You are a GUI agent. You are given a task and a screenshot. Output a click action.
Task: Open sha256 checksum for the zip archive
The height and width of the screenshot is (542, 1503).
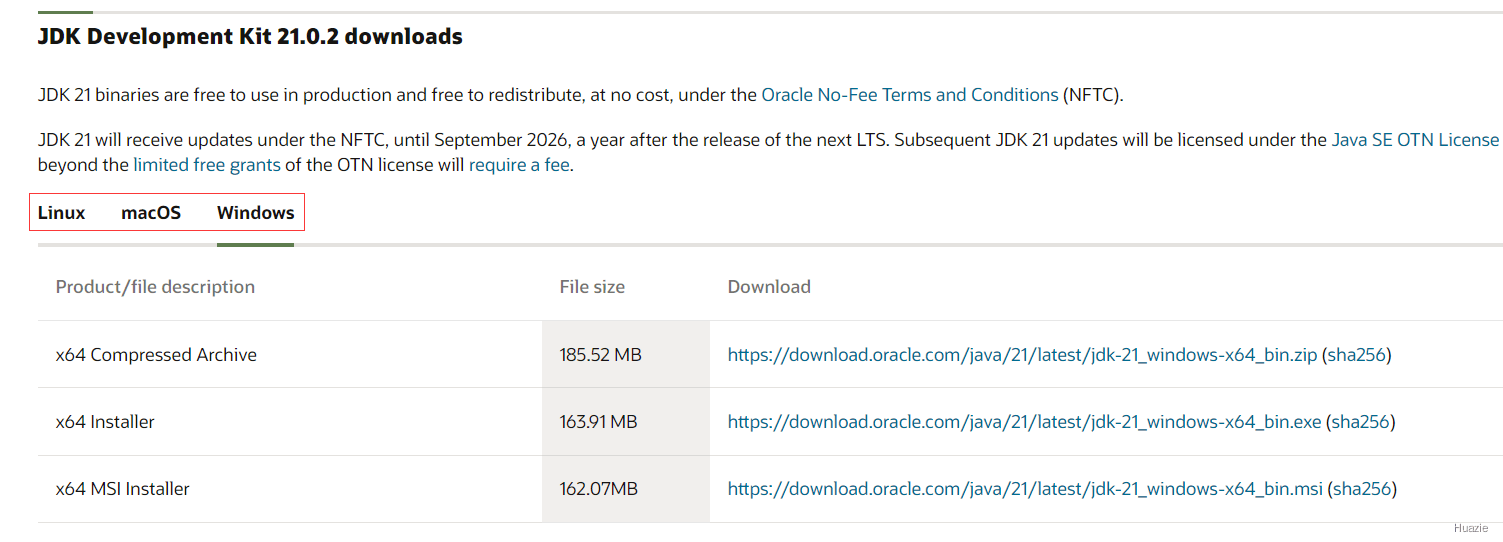[1357, 355]
